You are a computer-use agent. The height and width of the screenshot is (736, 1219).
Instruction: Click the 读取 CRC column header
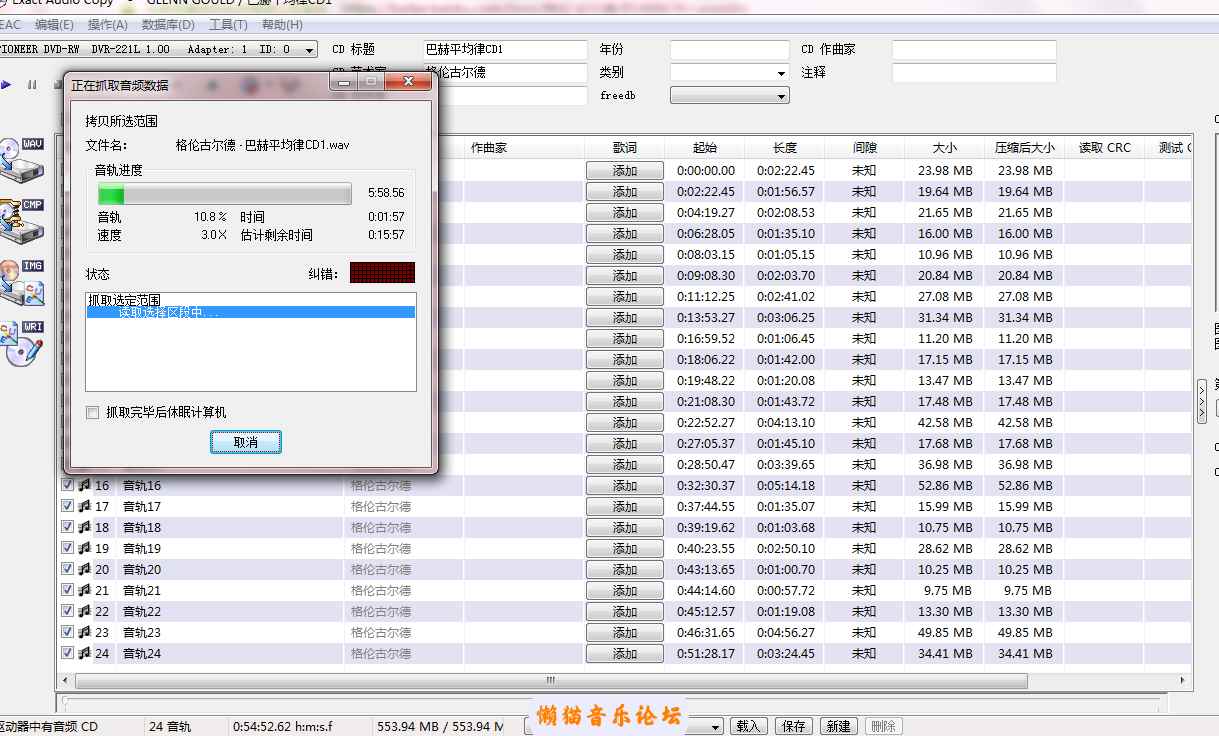pos(1105,147)
